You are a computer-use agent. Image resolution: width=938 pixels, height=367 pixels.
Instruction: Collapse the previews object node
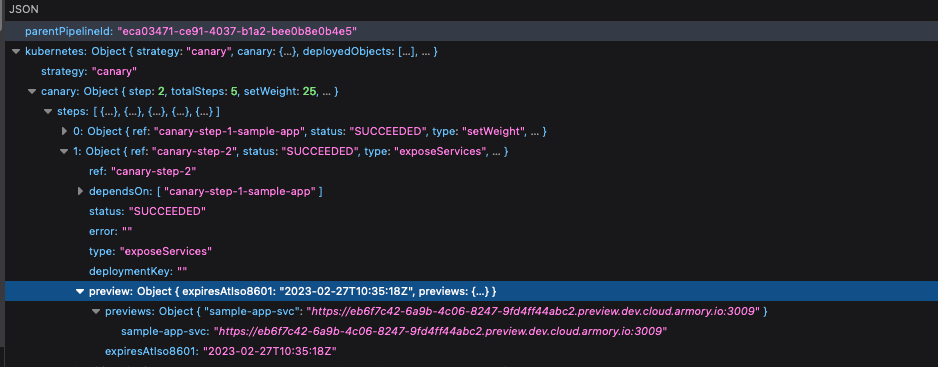pos(96,311)
